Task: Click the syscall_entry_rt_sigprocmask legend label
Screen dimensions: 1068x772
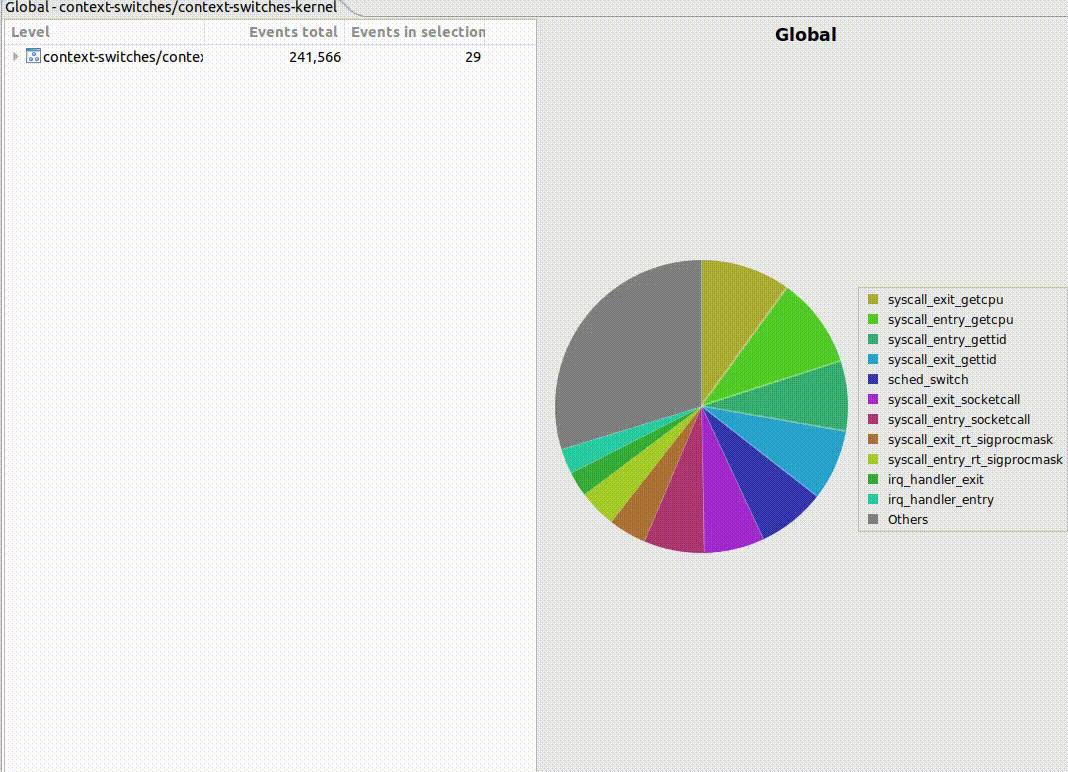Action: 975,460
